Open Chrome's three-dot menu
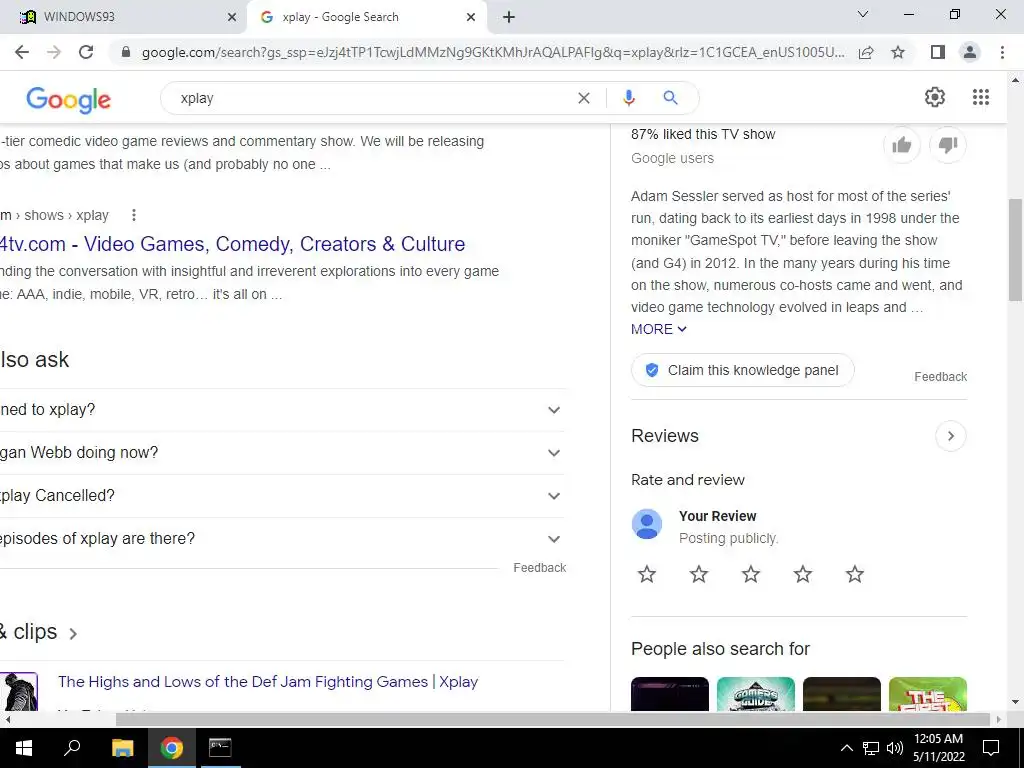The height and width of the screenshot is (768, 1024). coord(1002,52)
